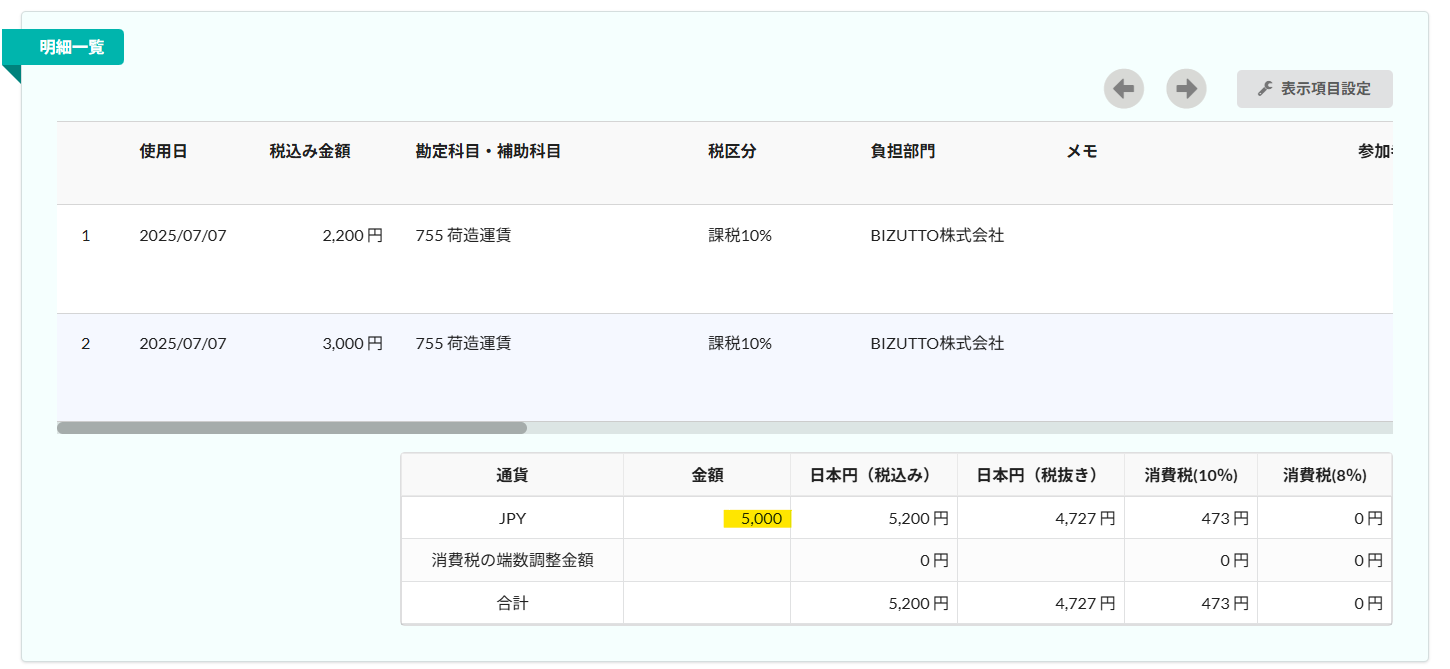Click the horizontal scrollbar thumb under the table

292,428
